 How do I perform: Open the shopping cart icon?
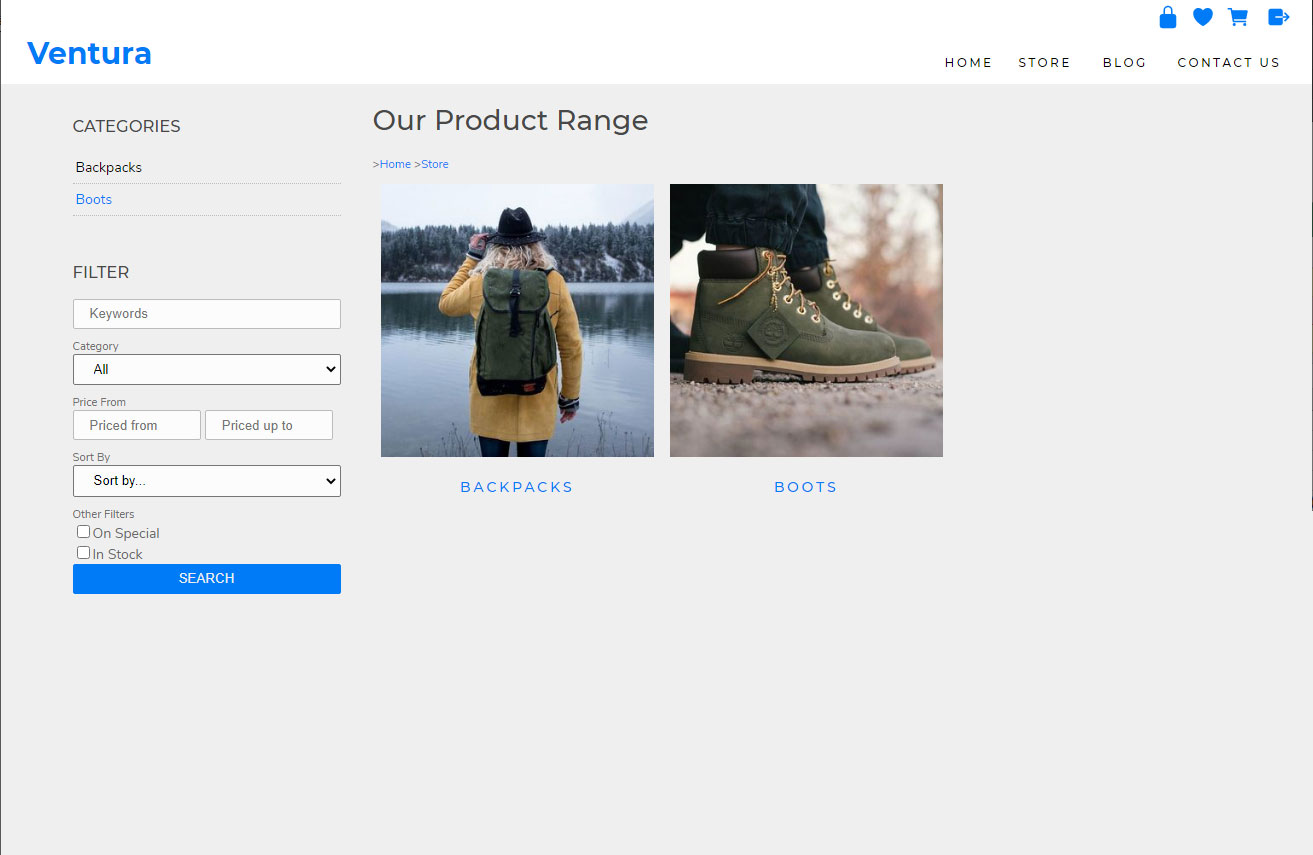tap(1238, 17)
